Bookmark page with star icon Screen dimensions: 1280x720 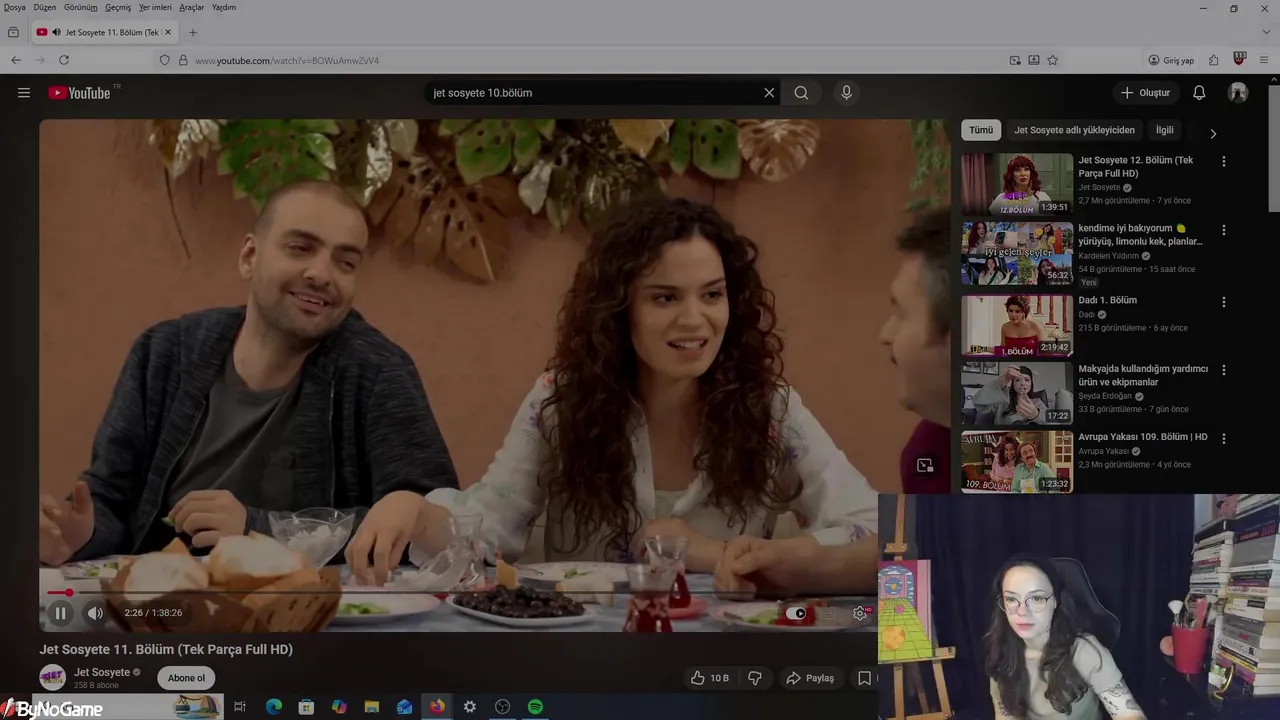point(1052,60)
